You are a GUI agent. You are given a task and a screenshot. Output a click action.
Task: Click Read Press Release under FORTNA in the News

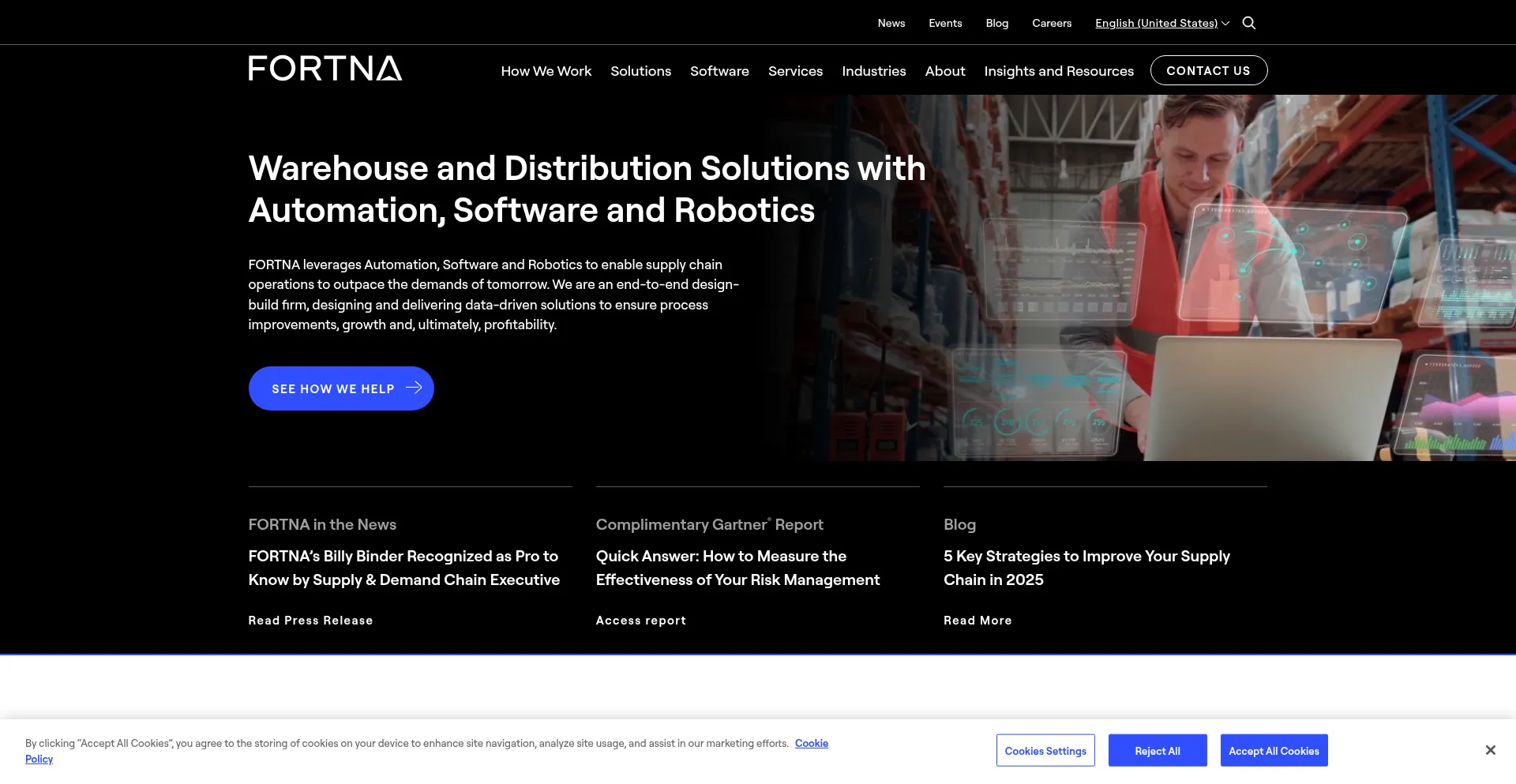click(x=310, y=620)
